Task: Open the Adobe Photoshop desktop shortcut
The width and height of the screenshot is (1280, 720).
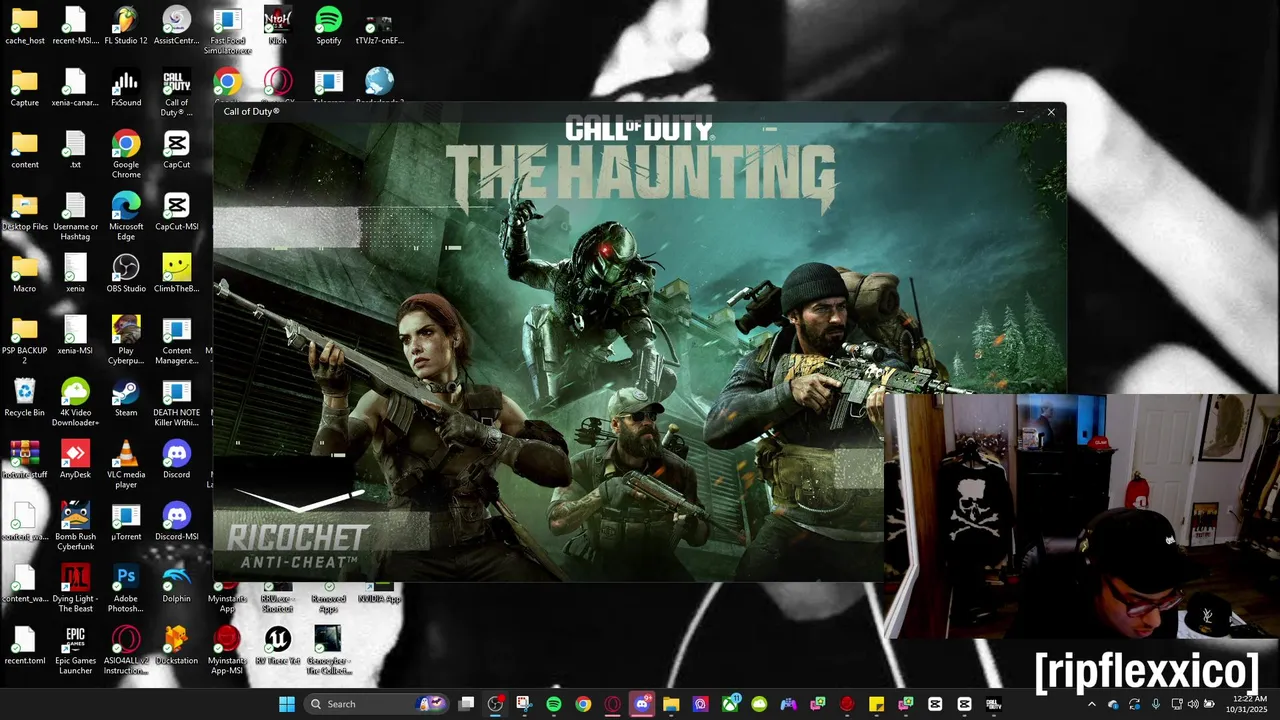Action: (126, 590)
